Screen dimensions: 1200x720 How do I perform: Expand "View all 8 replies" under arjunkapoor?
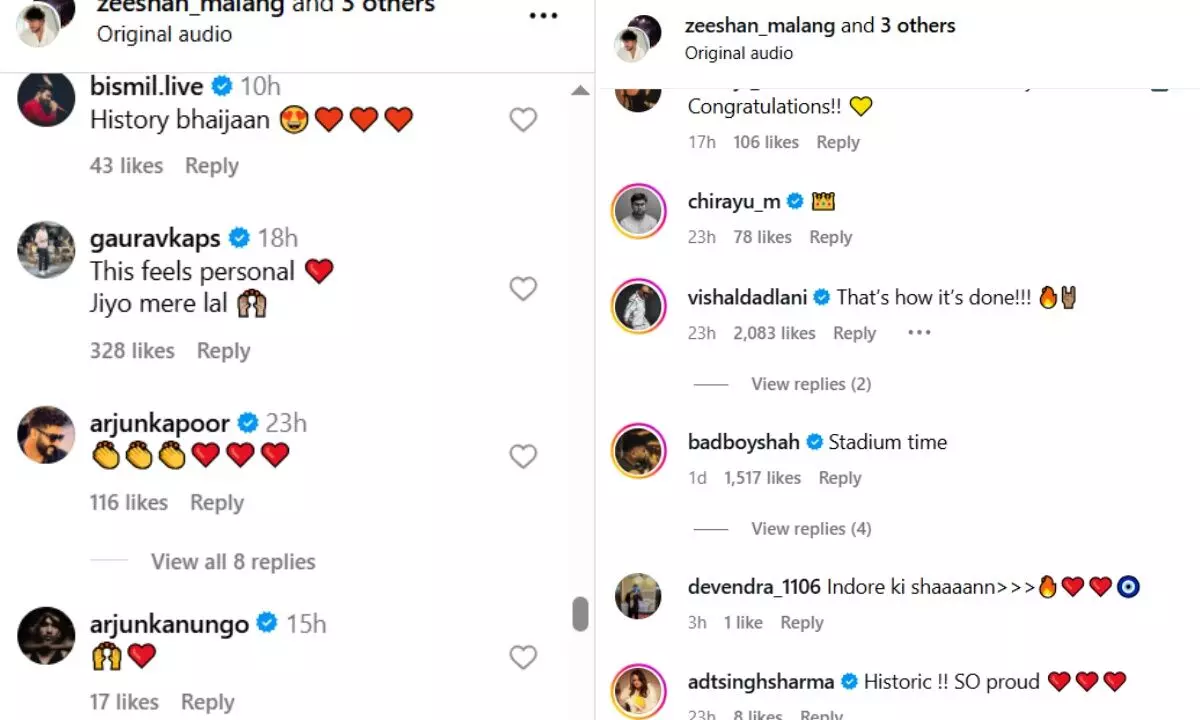tap(233, 562)
